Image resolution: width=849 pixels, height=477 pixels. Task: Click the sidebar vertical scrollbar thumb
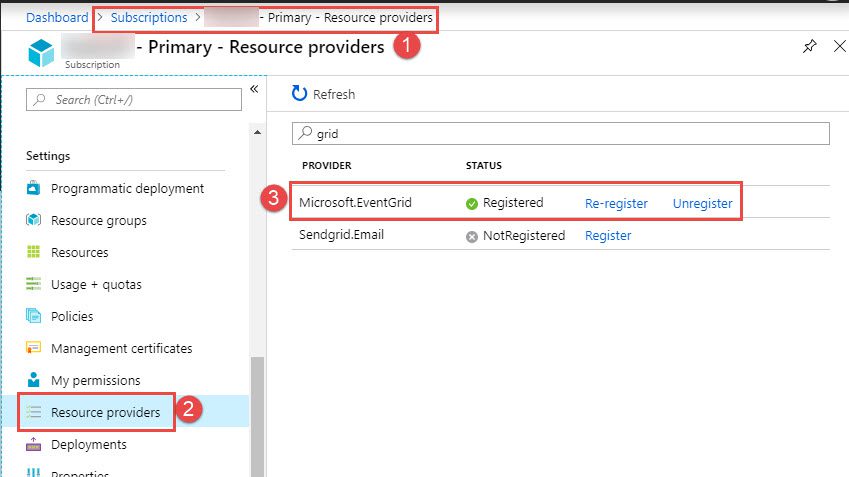[x=257, y=417]
